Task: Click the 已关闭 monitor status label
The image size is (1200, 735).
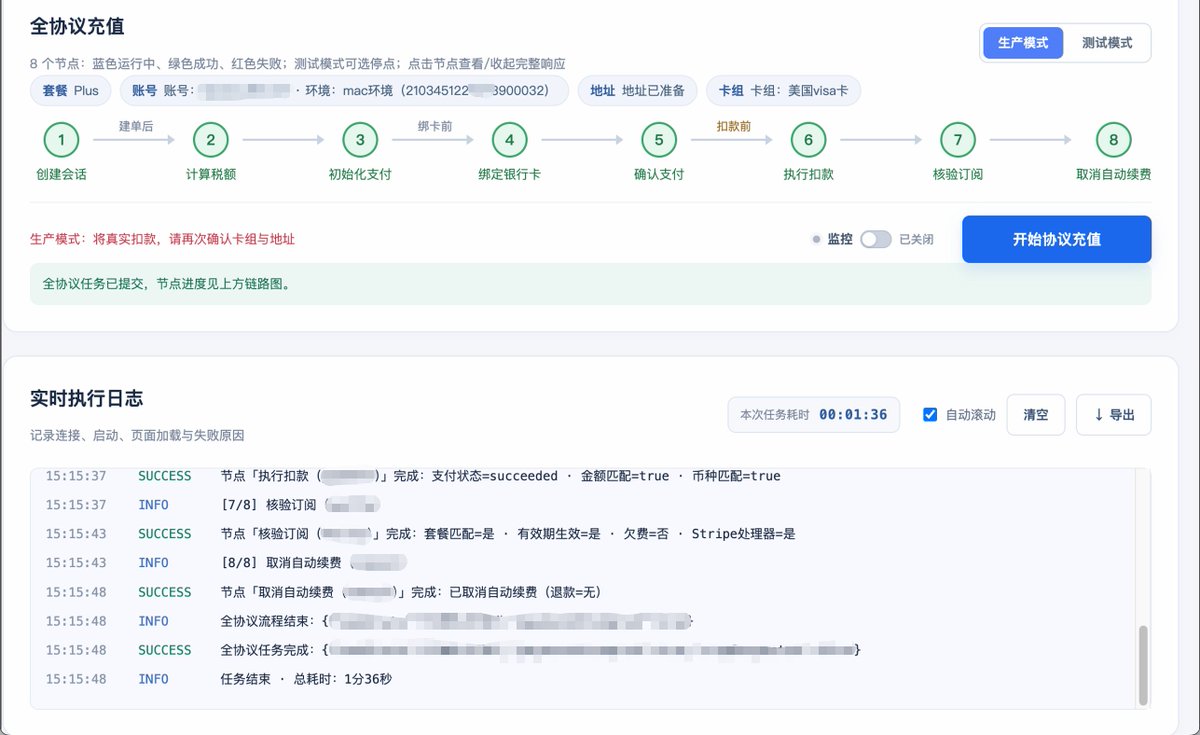Action: click(x=916, y=240)
